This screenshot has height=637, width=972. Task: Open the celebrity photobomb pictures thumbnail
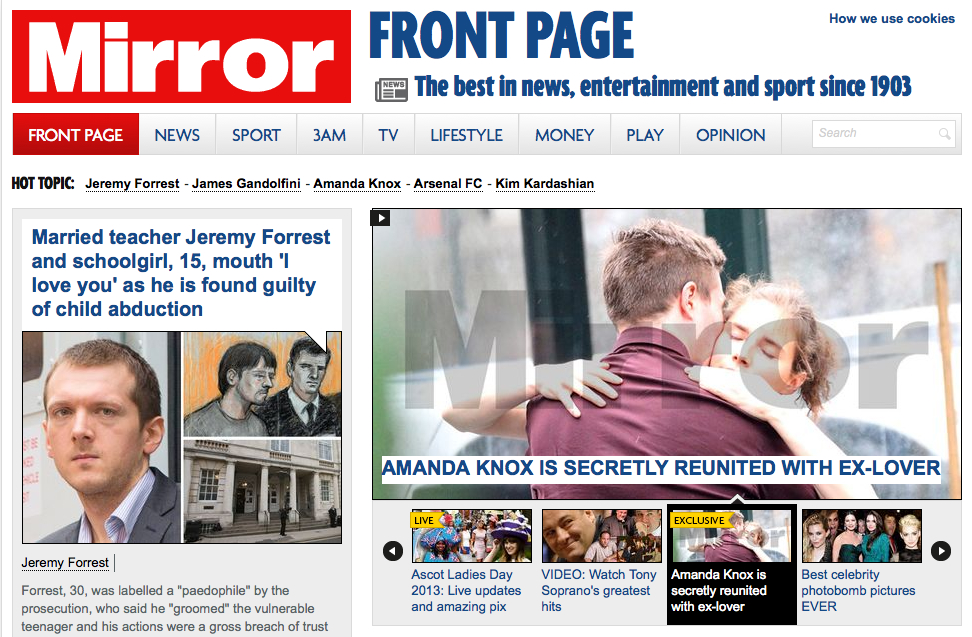pyautogui.click(x=862, y=536)
